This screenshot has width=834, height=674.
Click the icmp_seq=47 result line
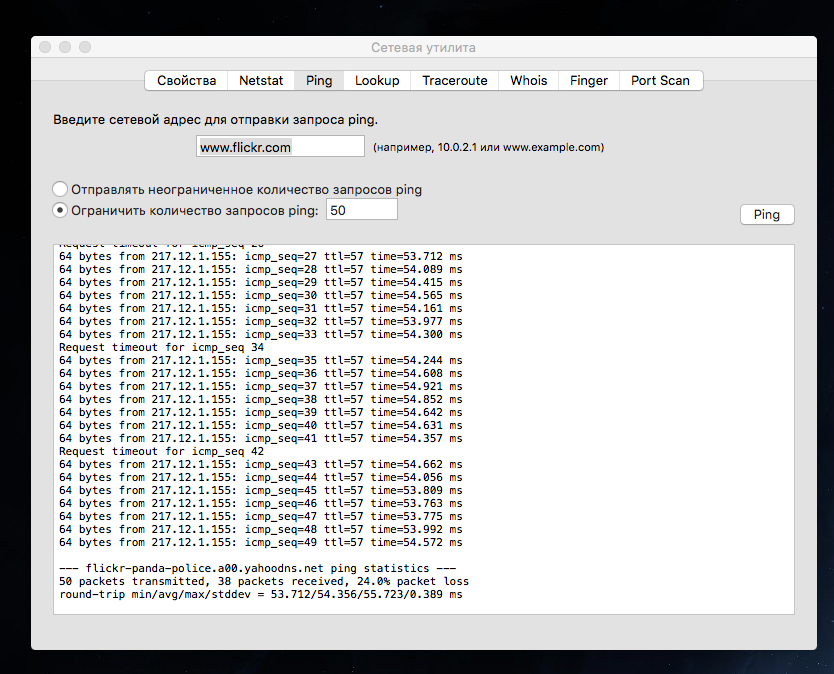261,517
